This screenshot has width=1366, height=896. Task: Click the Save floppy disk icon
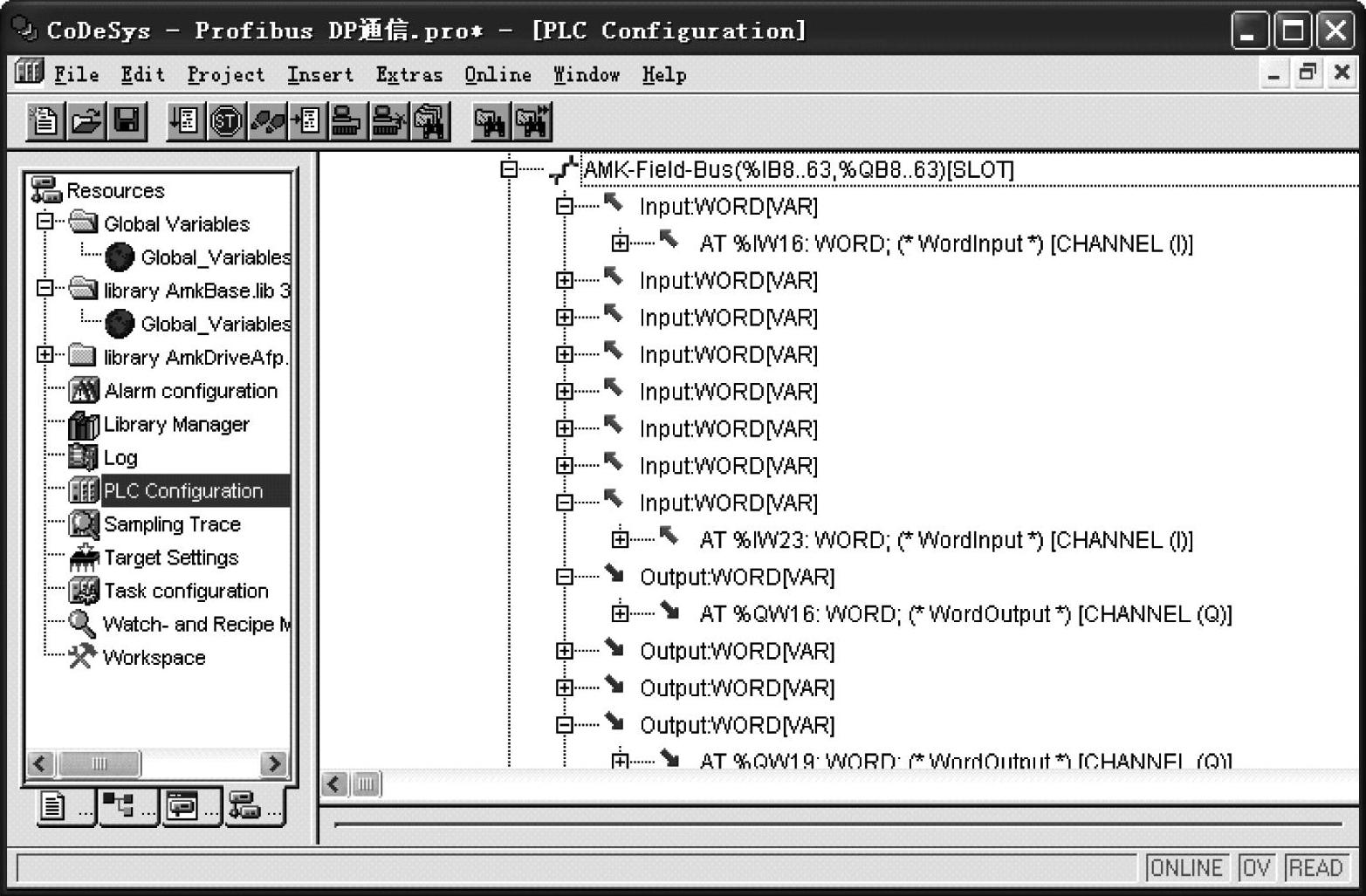tap(127, 121)
